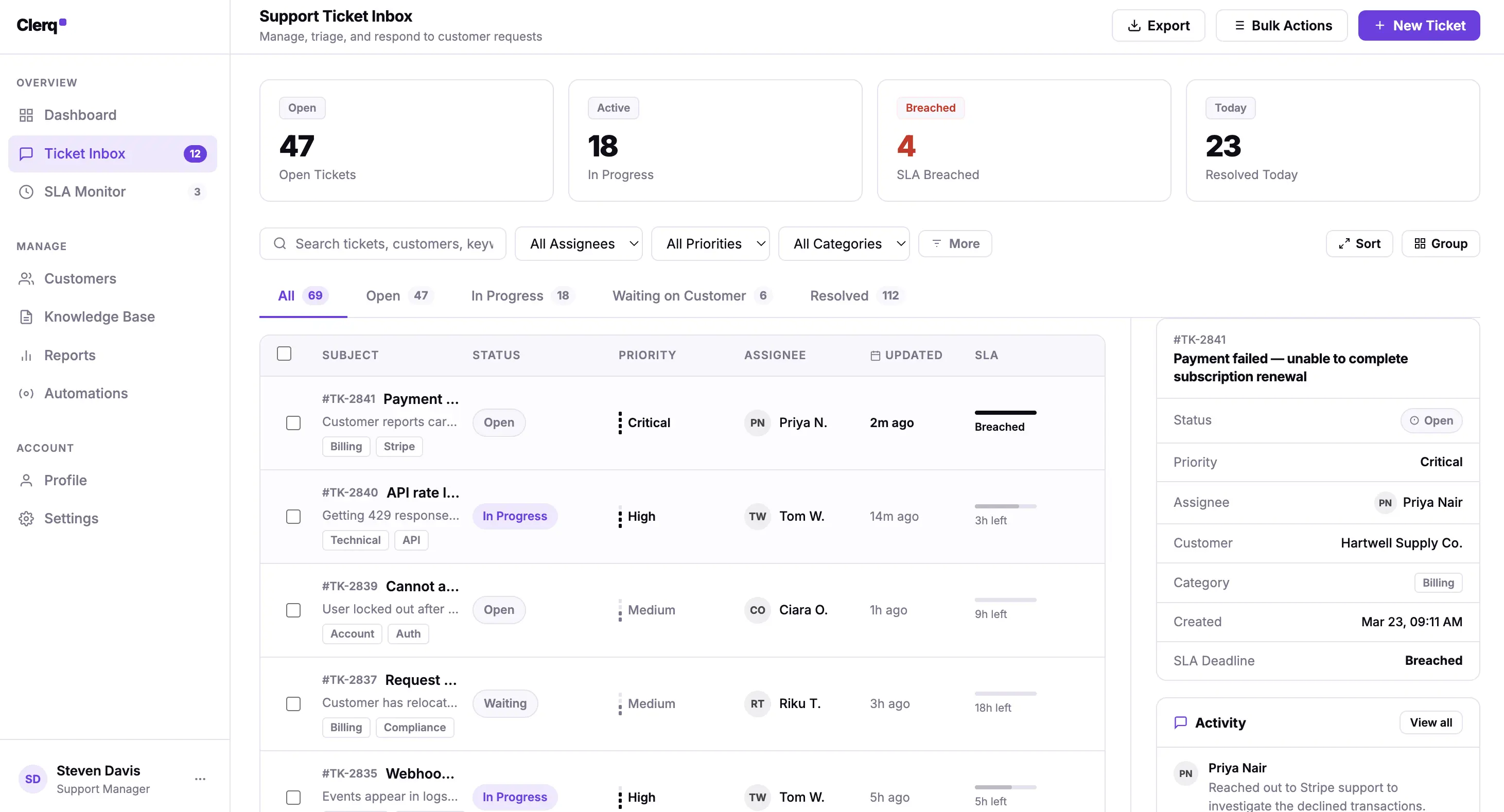Viewport: 1504px width, 812px height.
Task: Click the SLA Monitor clock icon
Action: [x=26, y=191]
